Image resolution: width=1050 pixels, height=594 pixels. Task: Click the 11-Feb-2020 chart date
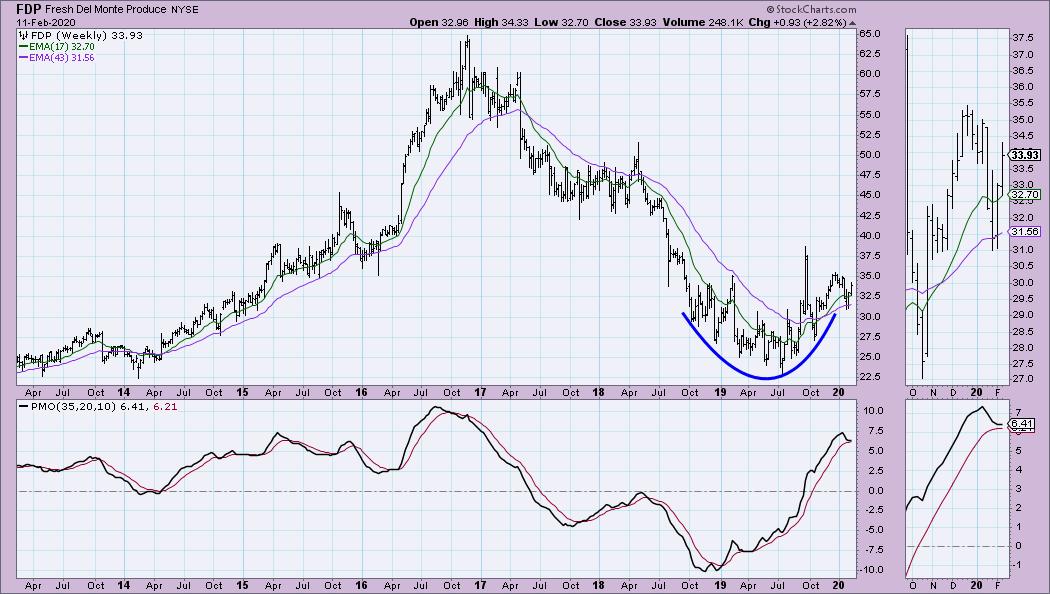[x=44, y=22]
